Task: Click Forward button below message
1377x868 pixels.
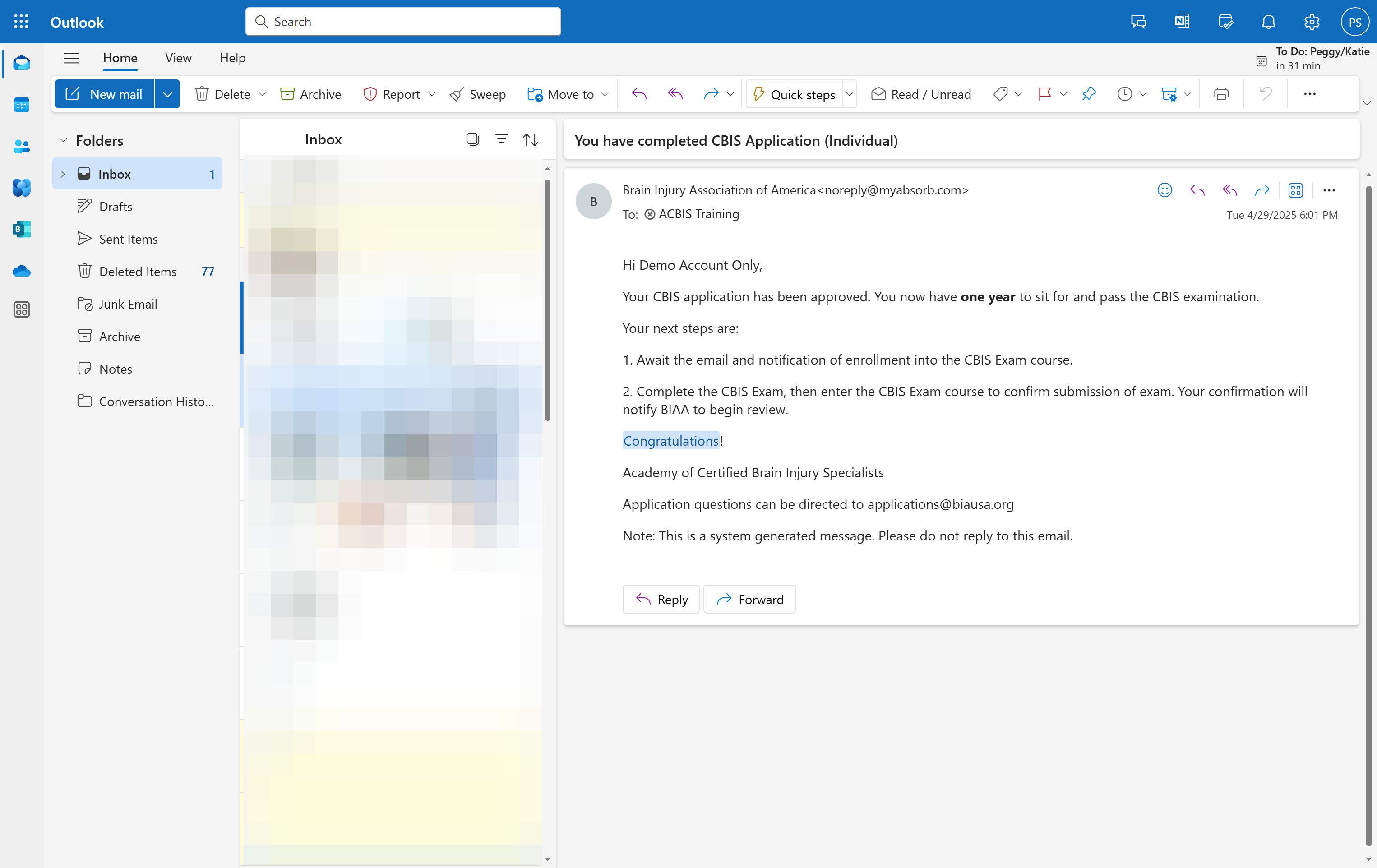Action: click(749, 599)
